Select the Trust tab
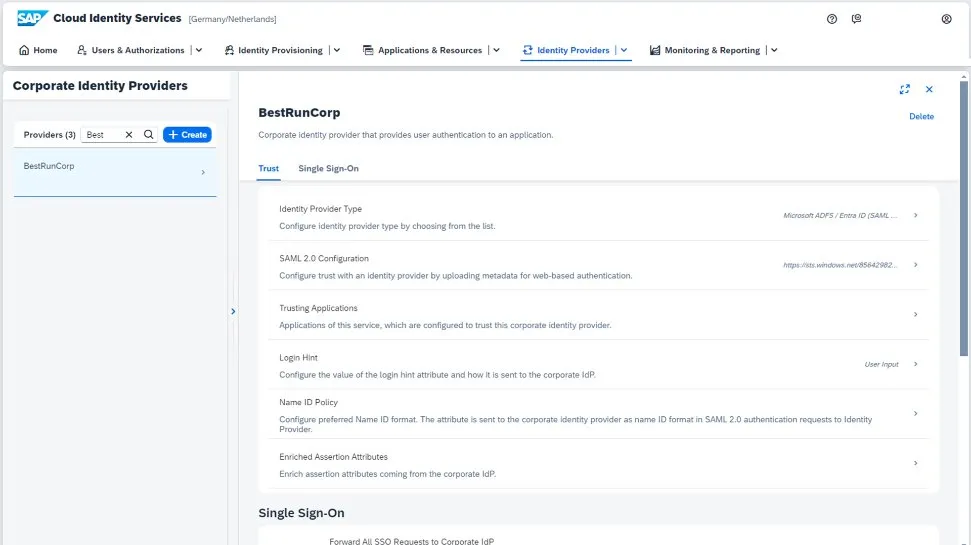 point(268,168)
